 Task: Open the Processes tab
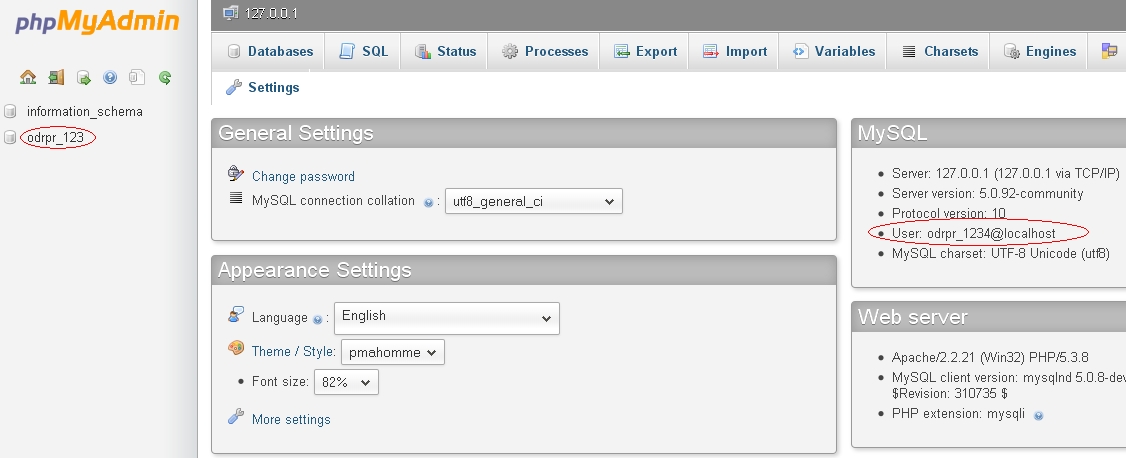point(544,52)
